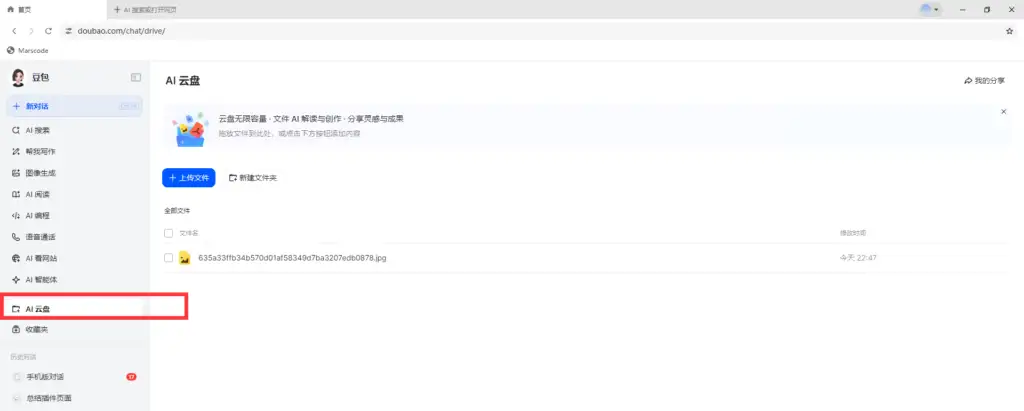Image resolution: width=1024 pixels, height=411 pixels.
Task: Open the Marscode bookmark
Action: pos(27,50)
